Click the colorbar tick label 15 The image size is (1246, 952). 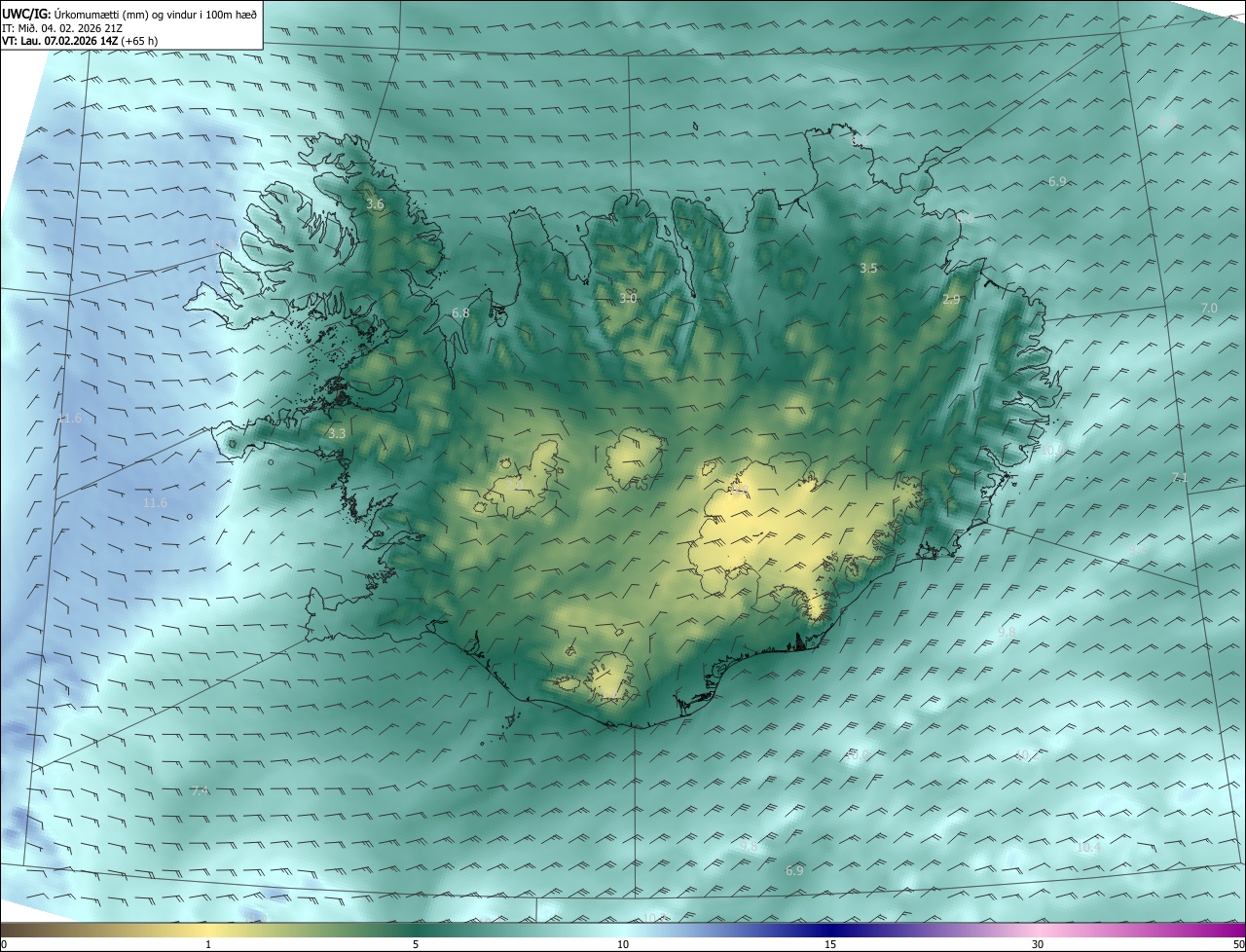(830, 944)
